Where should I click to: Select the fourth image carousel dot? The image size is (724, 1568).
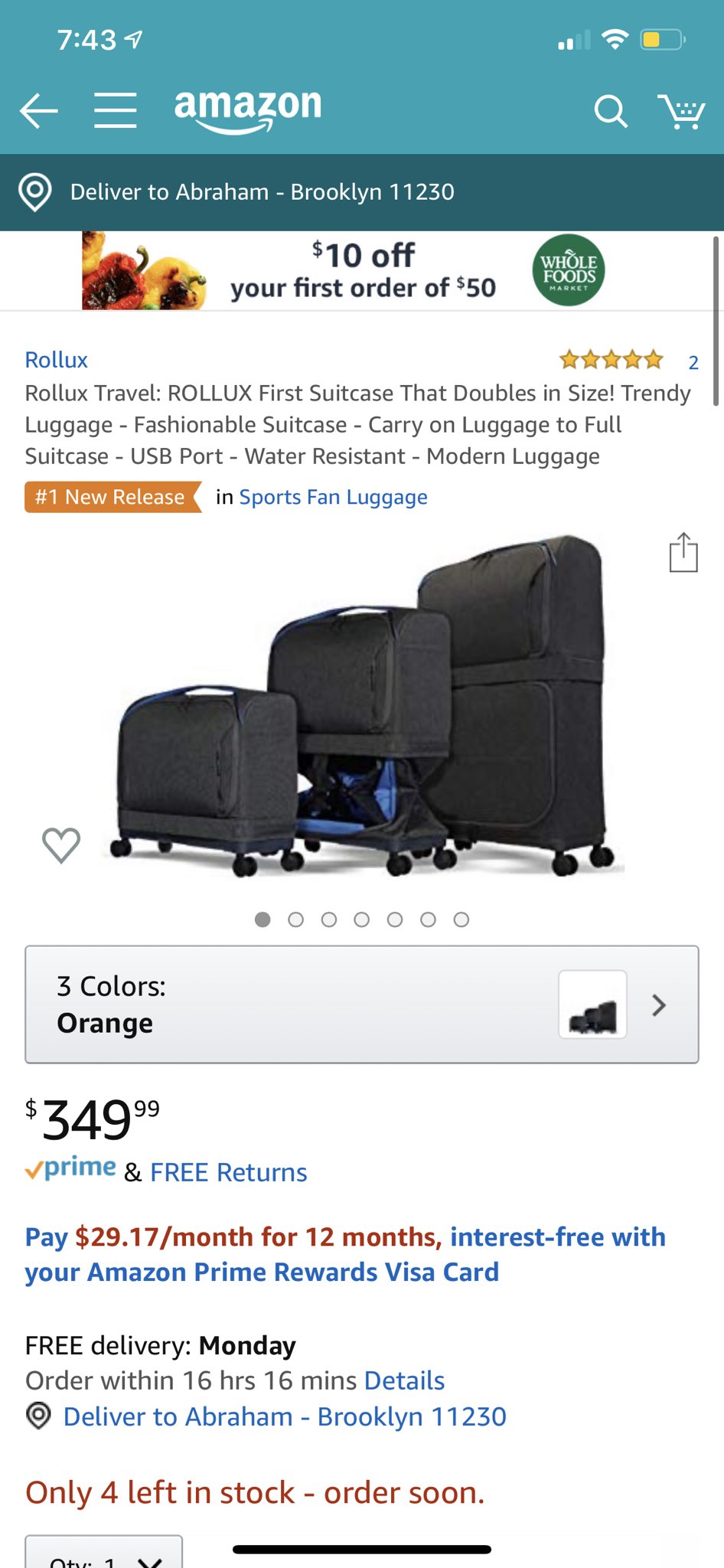[362, 920]
